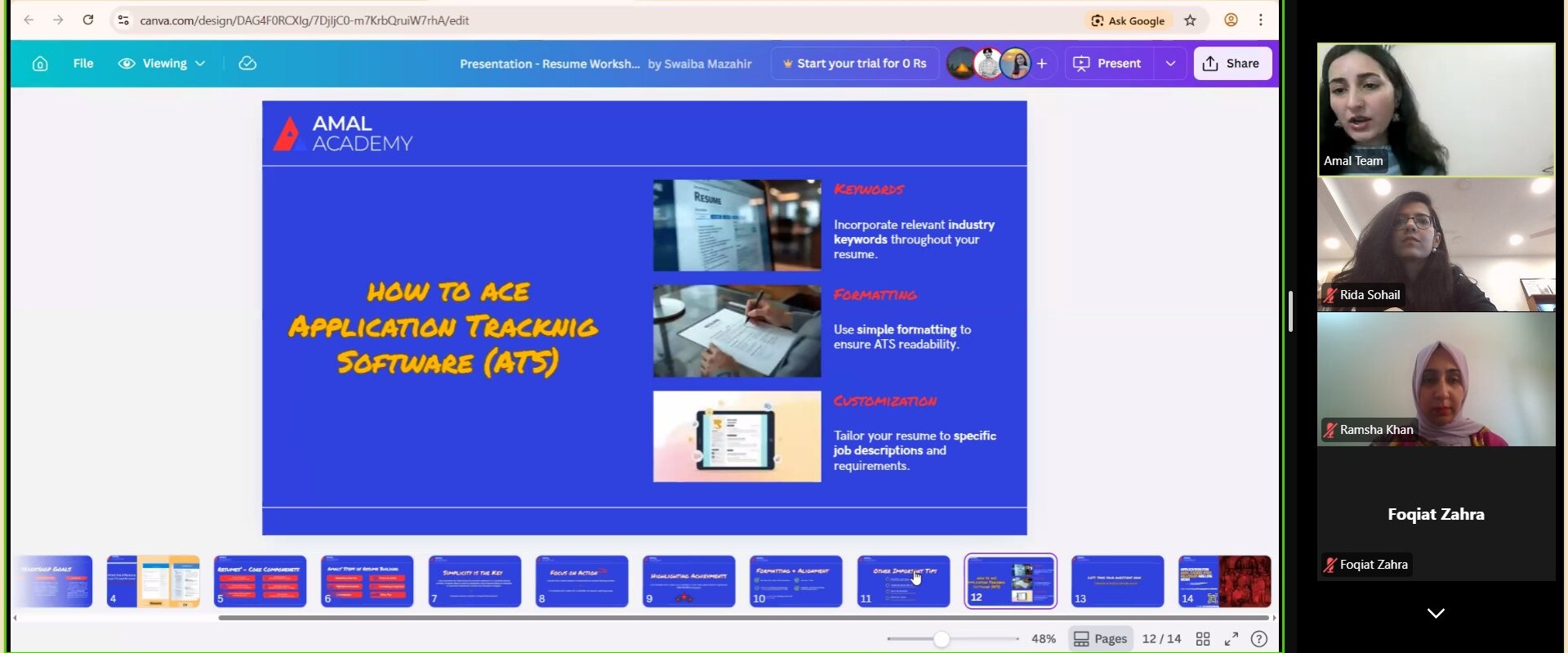
Task: Click the Share button
Action: pos(1232,64)
